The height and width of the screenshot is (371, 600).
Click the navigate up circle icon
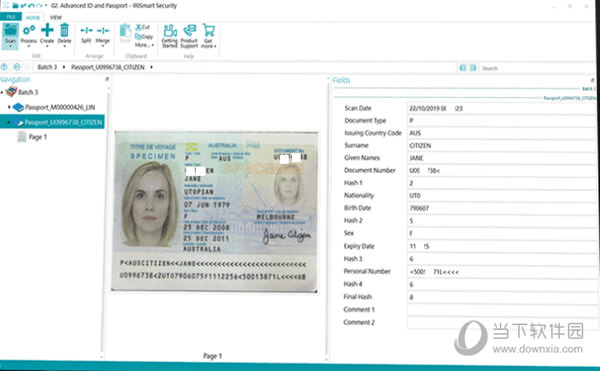[x=4, y=67]
